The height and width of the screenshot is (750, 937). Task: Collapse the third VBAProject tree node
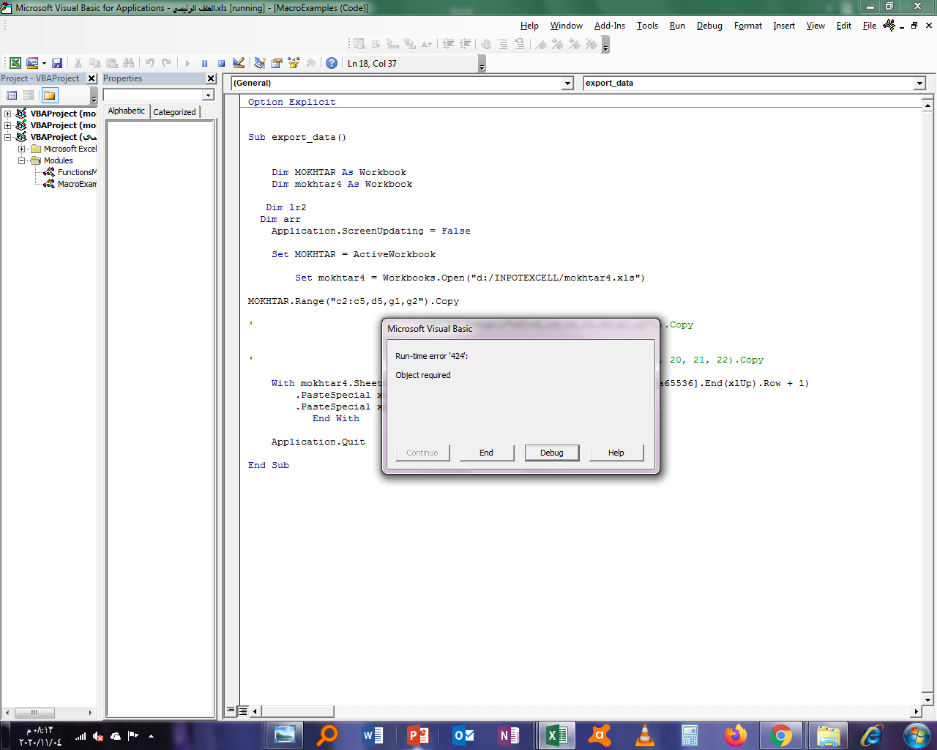(8, 137)
